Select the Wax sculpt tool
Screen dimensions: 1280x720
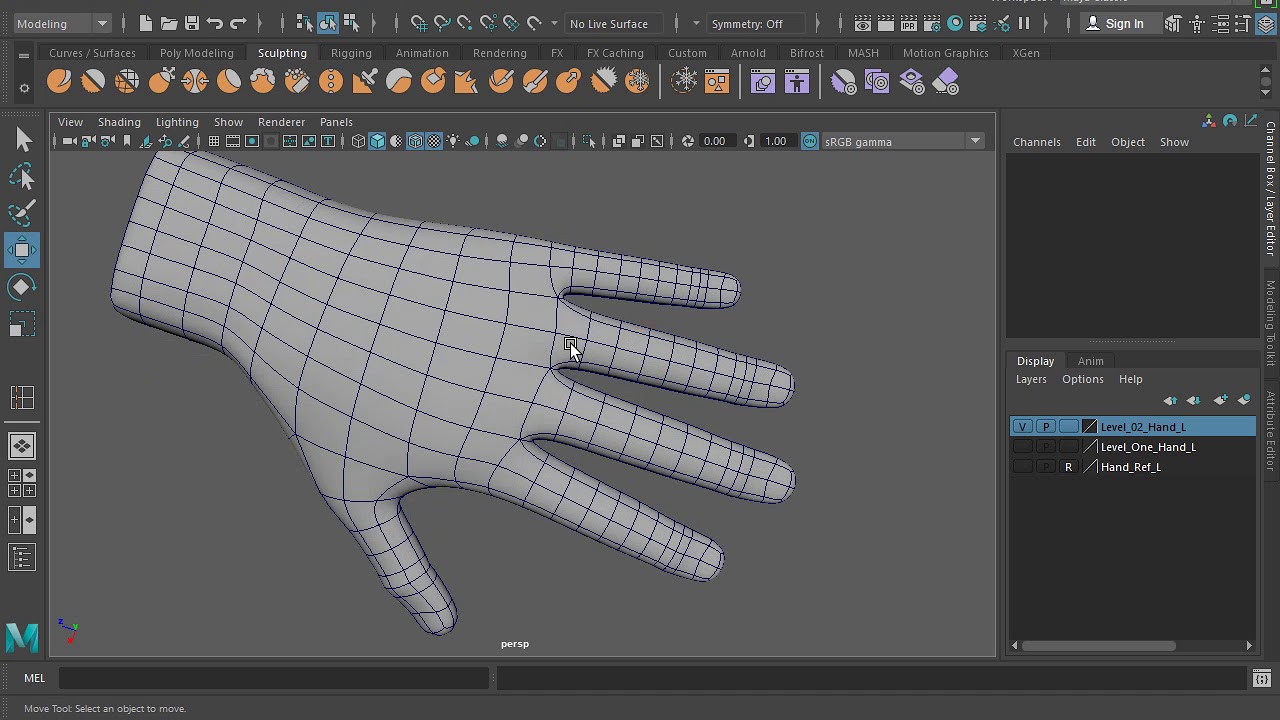coord(399,82)
